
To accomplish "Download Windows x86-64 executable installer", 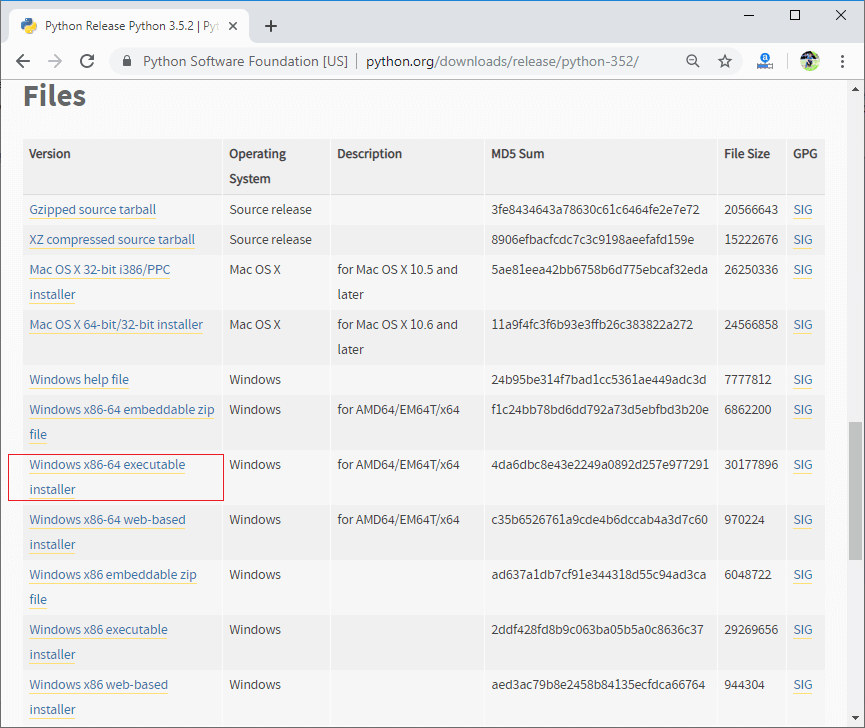I will click(x=107, y=478).
